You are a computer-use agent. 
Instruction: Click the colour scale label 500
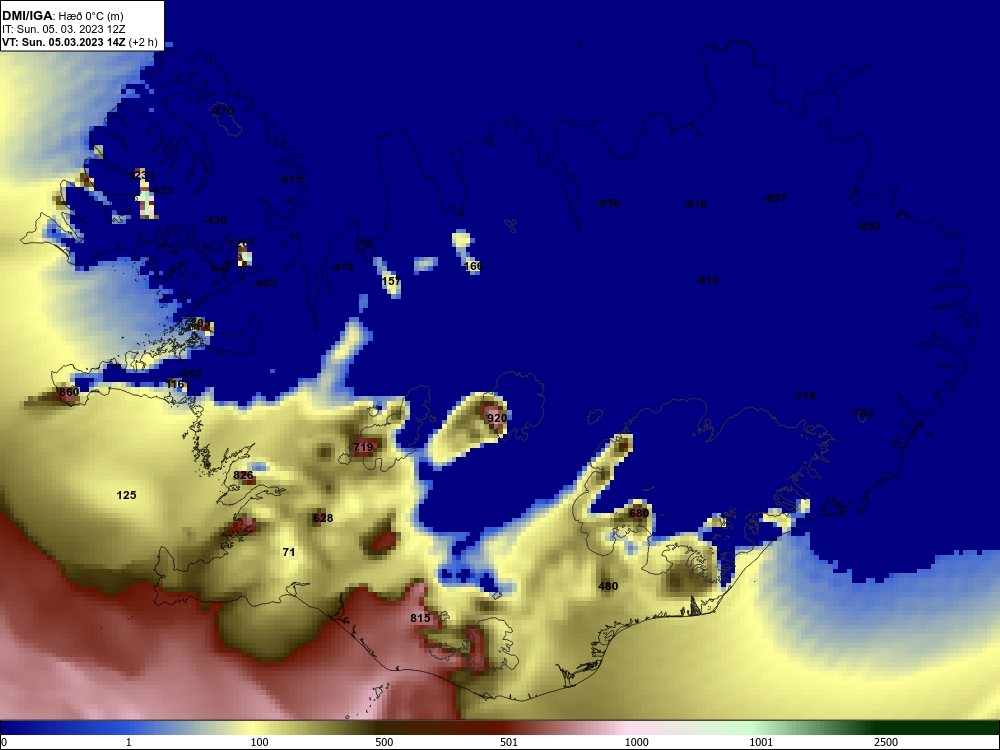[x=384, y=742]
